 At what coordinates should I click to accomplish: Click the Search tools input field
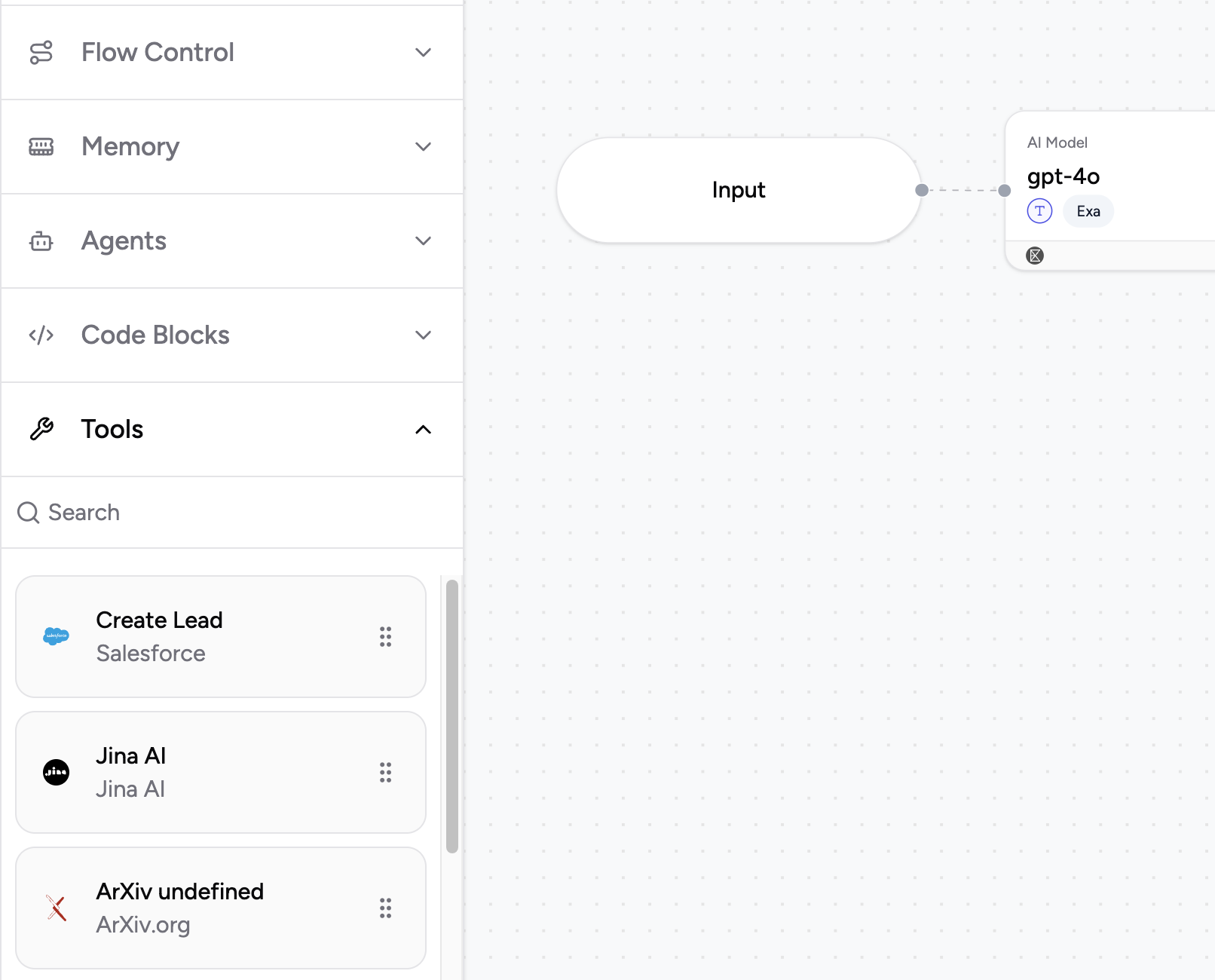pyautogui.click(x=226, y=513)
